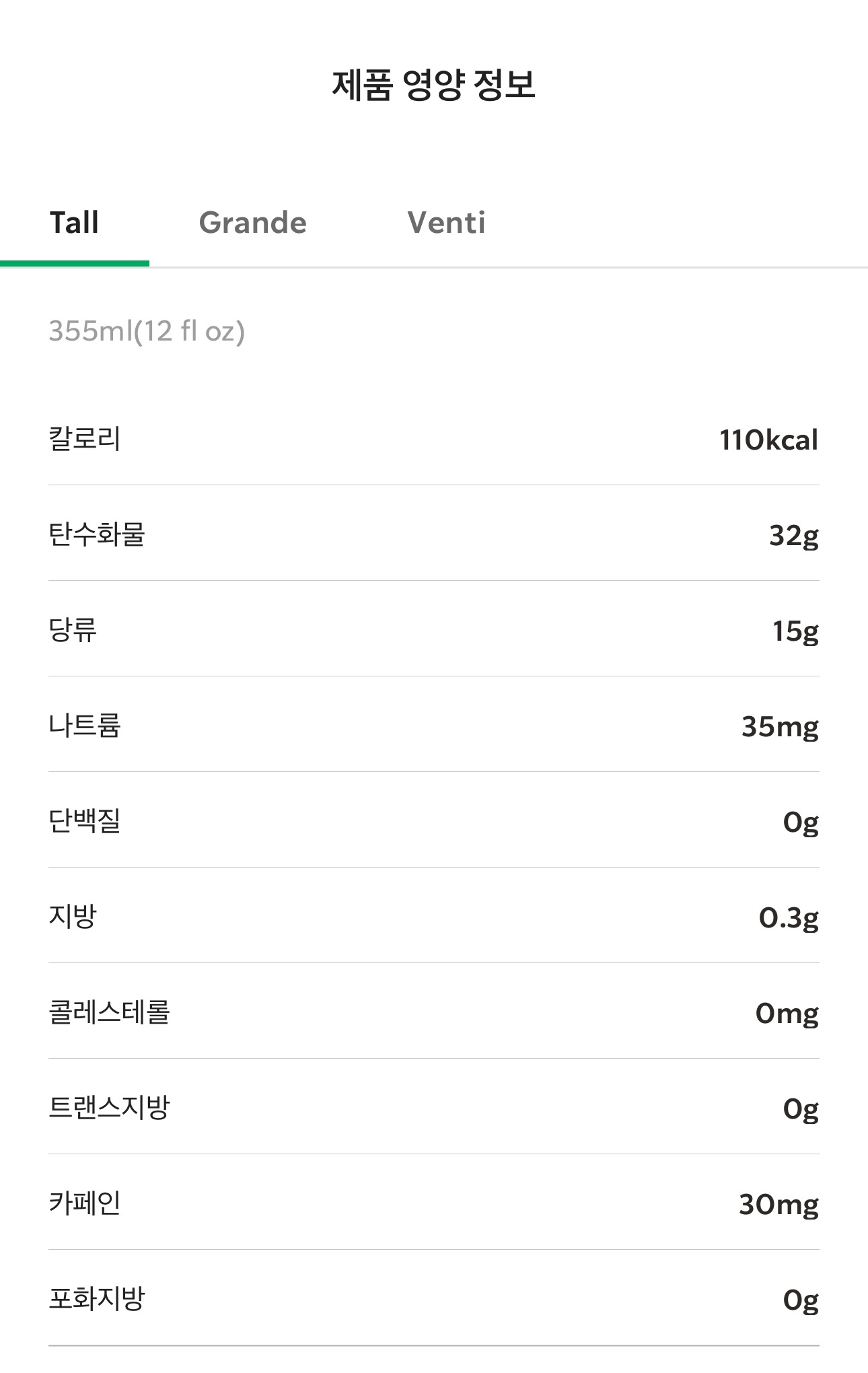The image size is (868, 1373).
Task: Select the Grande size tab
Action: point(253,223)
